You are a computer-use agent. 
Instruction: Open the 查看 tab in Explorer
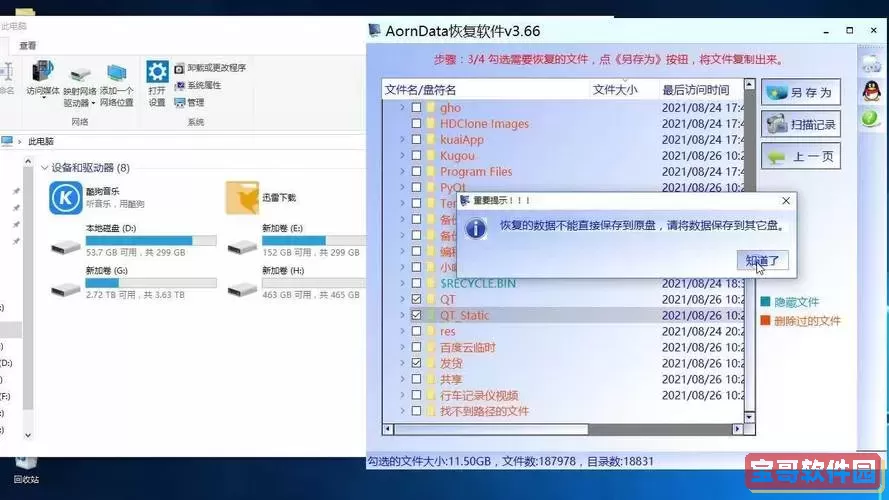[28, 45]
